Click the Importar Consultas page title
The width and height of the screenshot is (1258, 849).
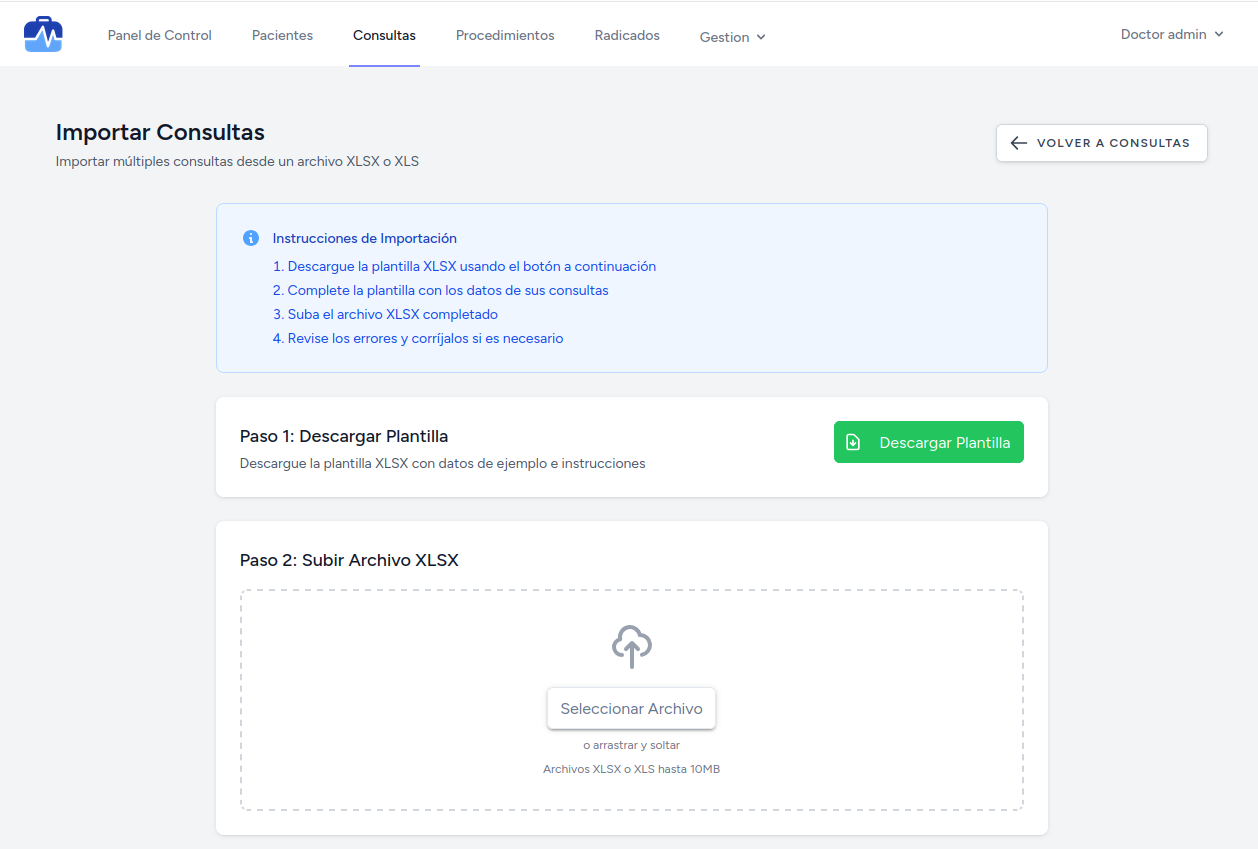pyautogui.click(x=160, y=132)
